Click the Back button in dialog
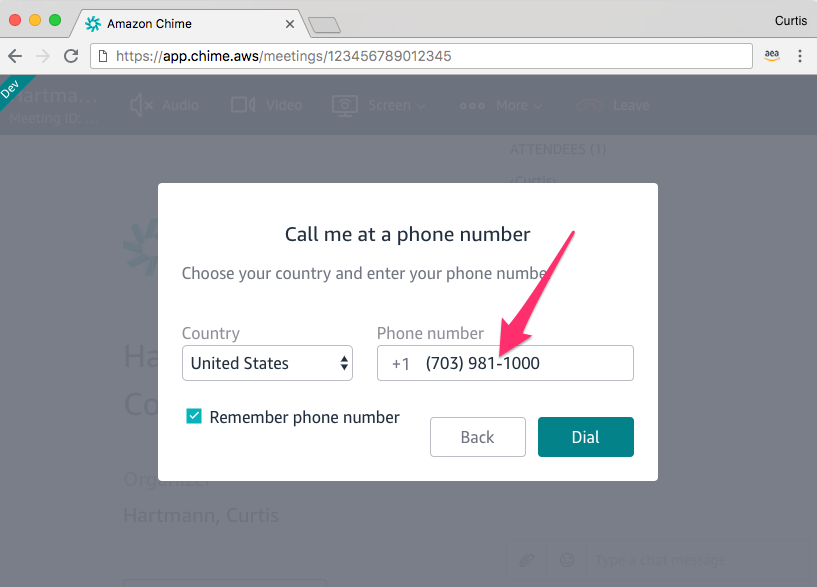Screen dimensions: 817x587 tap(478, 437)
